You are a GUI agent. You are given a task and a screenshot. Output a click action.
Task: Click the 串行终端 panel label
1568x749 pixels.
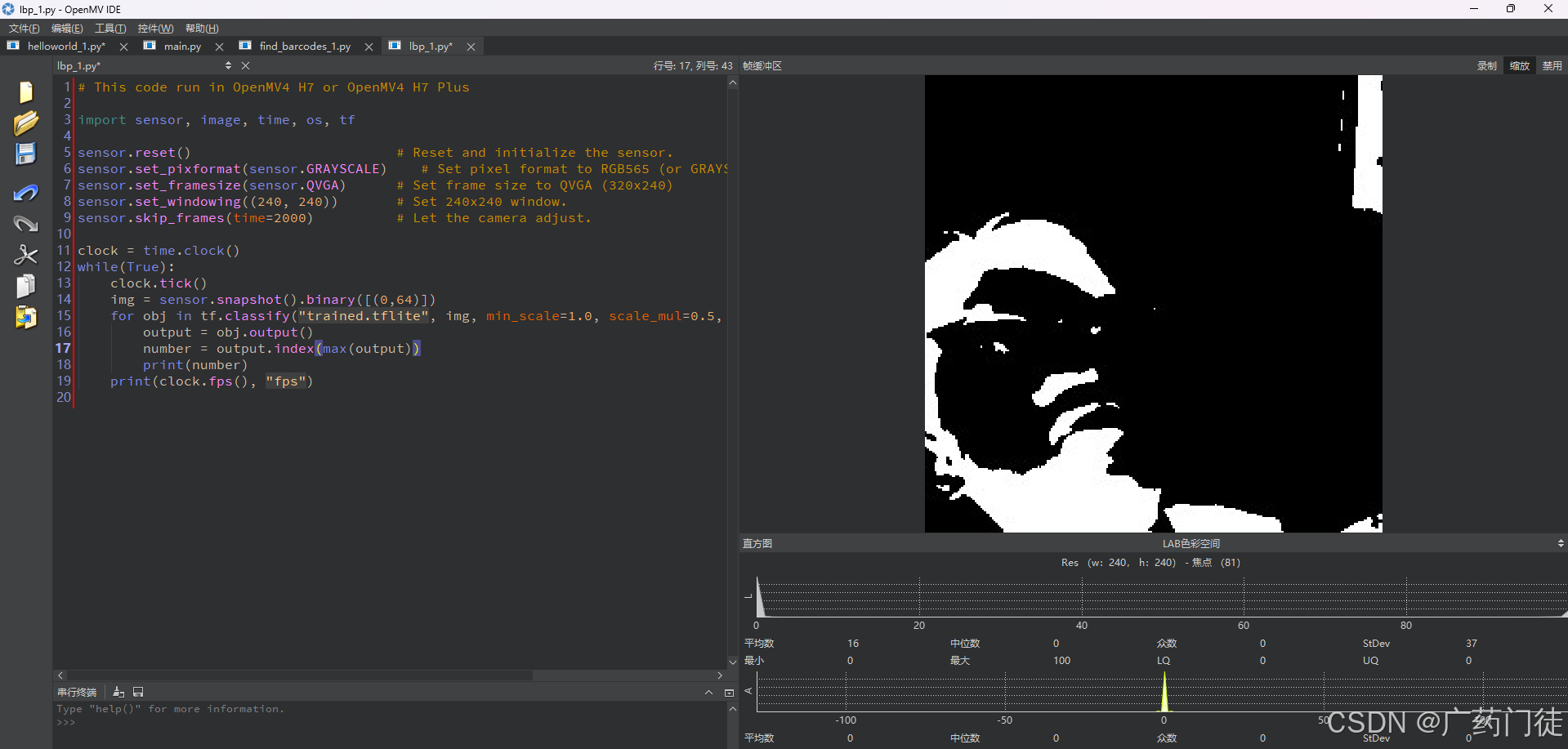[76, 692]
